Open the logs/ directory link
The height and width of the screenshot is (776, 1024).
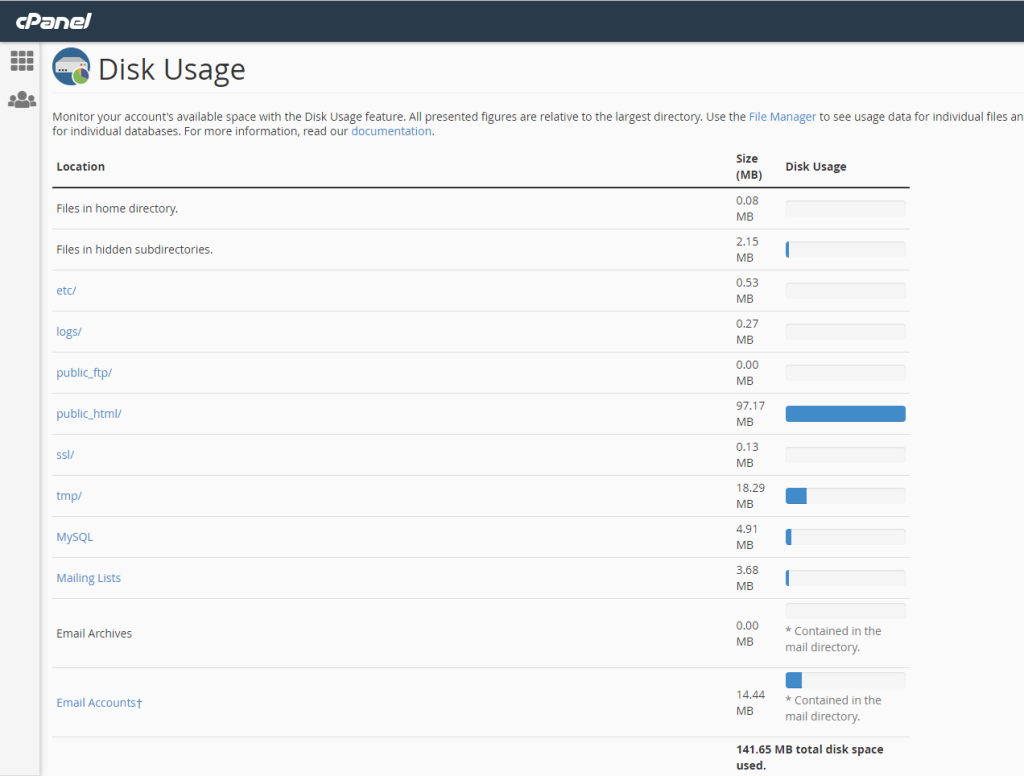69,331
